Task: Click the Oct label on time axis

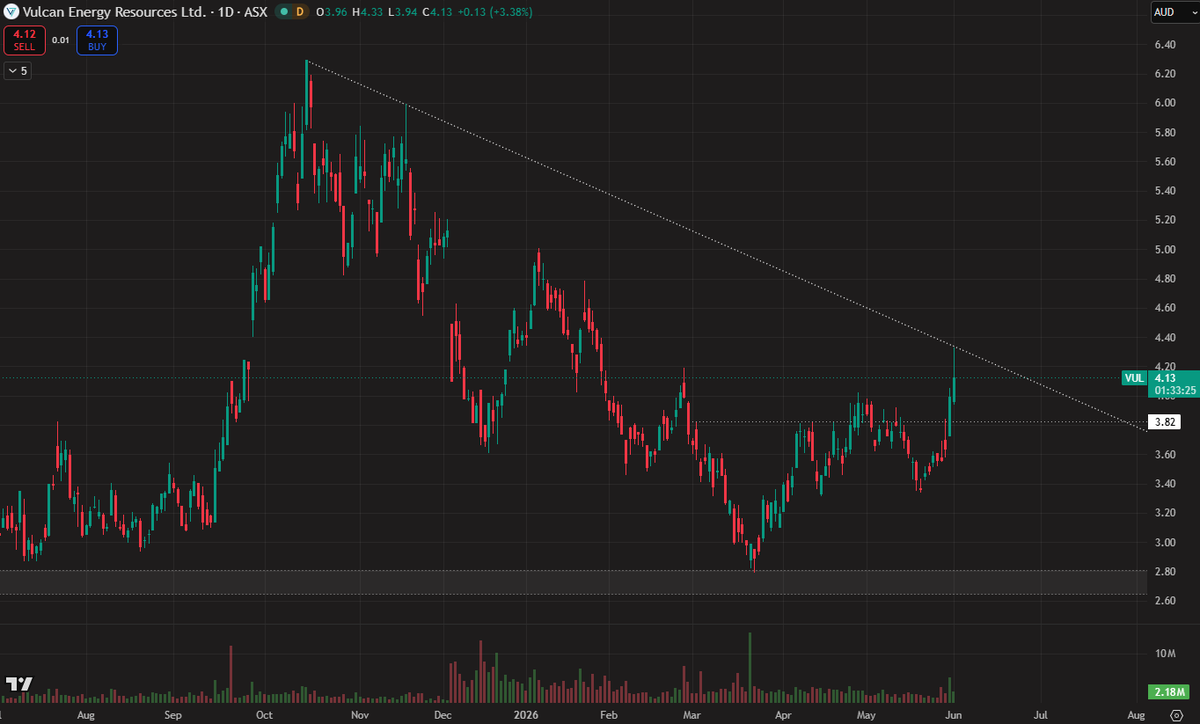Action: pos(265,716)
